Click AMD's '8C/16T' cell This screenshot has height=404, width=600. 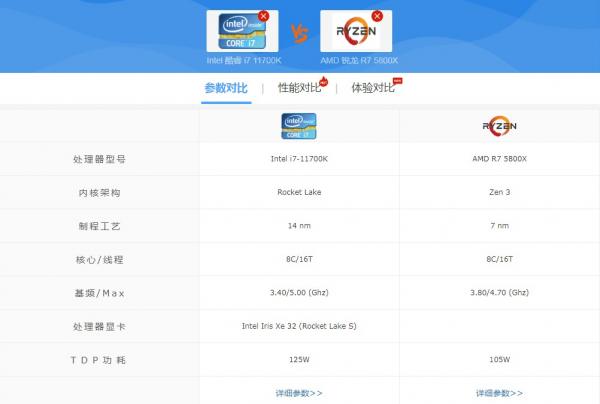pyautogui.click(x=499, y=259)
